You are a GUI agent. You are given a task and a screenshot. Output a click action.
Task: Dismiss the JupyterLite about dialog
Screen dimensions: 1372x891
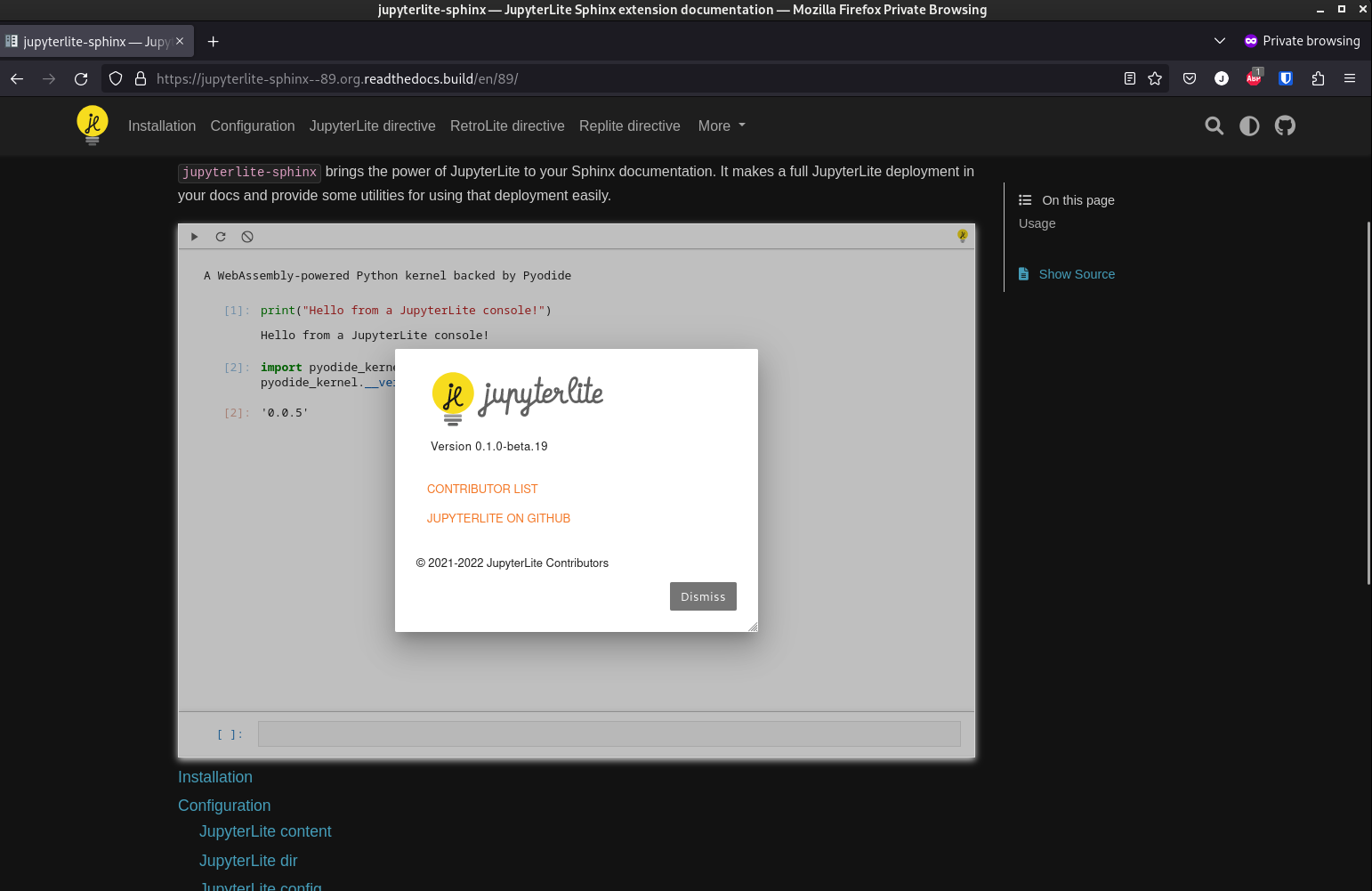tap(703, 596)
